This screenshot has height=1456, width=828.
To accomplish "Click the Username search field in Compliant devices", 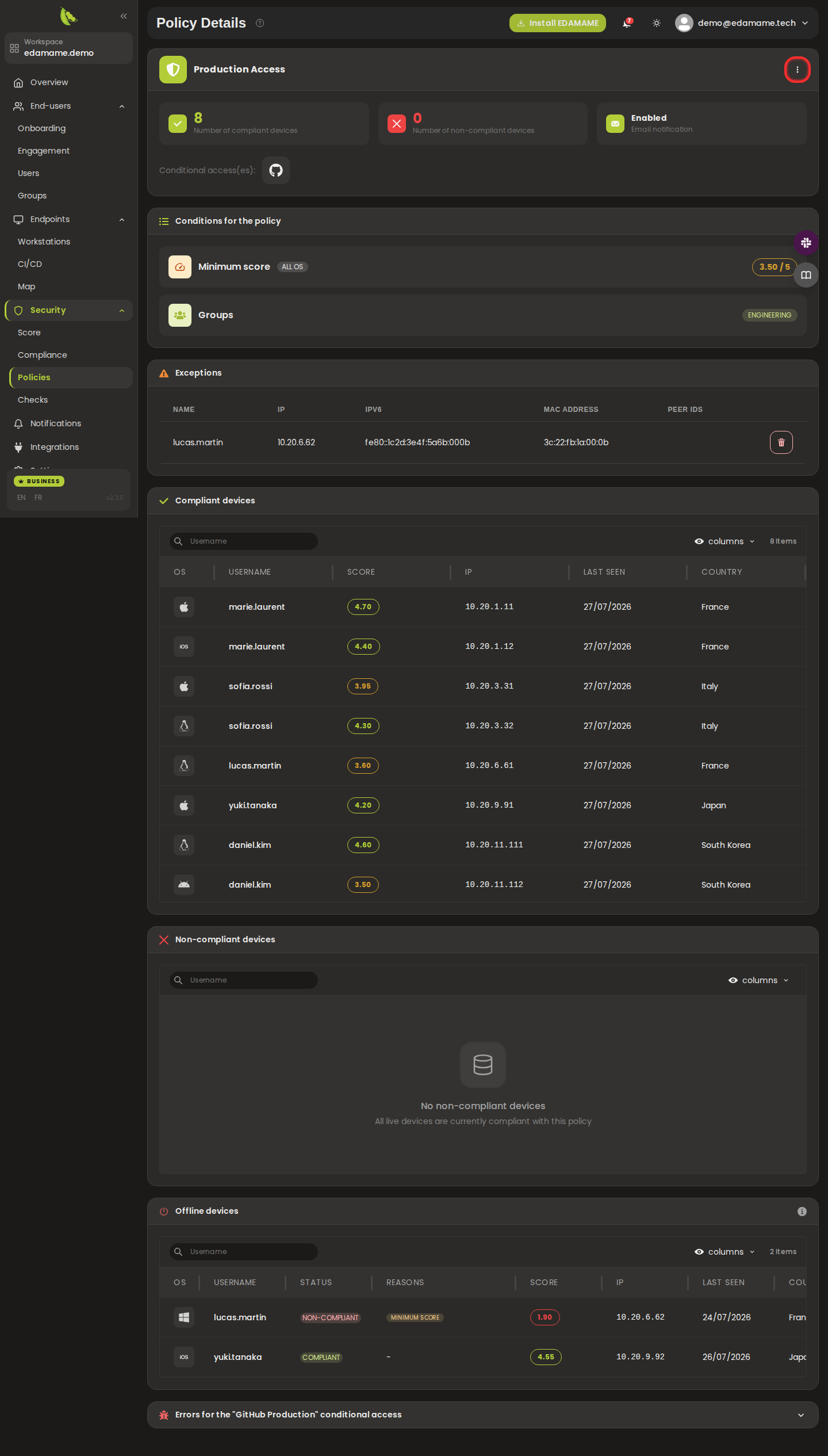I will (244, 541).
